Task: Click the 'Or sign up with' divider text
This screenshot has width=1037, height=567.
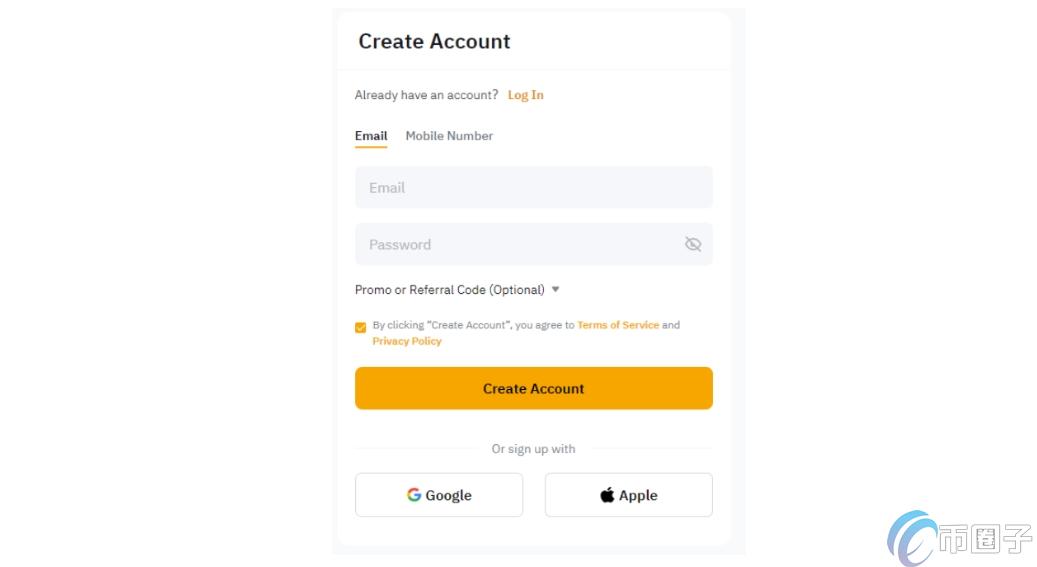Action: pos(533,449)
